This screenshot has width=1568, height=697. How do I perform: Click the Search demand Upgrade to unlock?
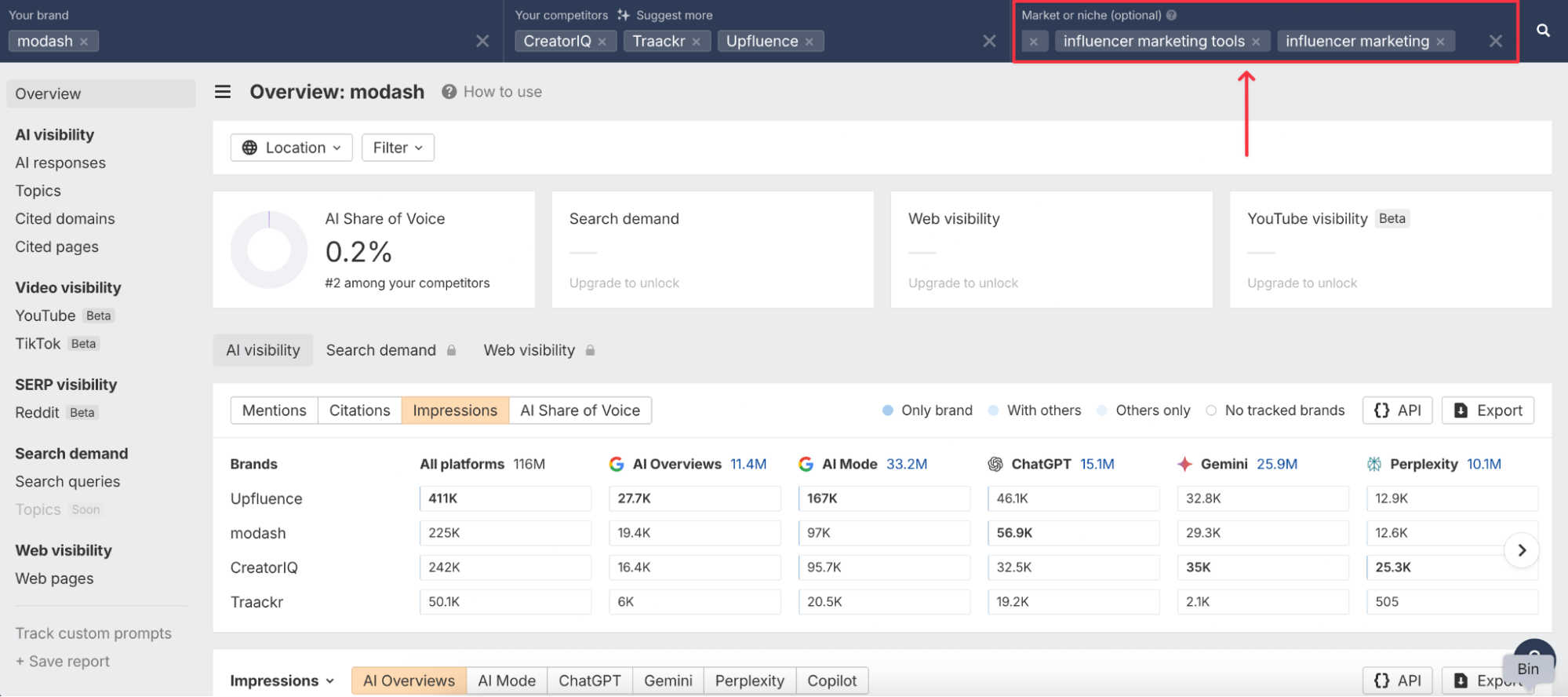[x=624, y=283]
